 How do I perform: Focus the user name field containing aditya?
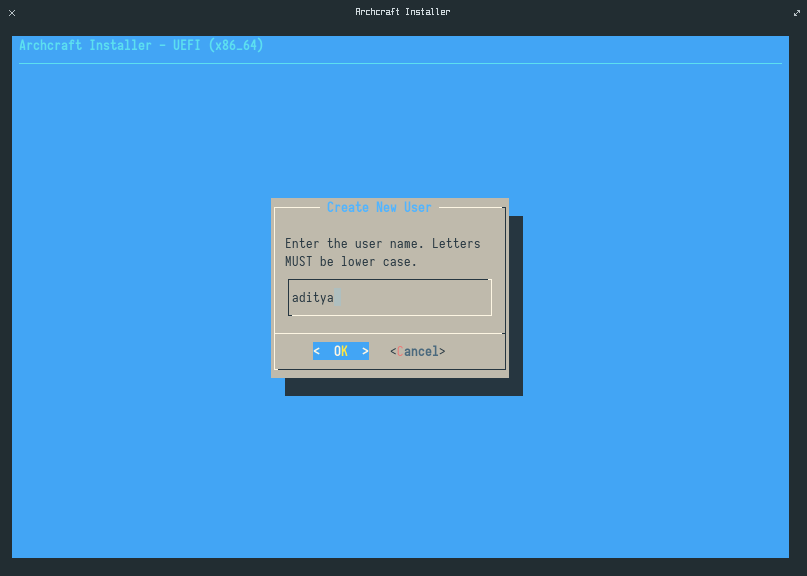coord(390,298)
